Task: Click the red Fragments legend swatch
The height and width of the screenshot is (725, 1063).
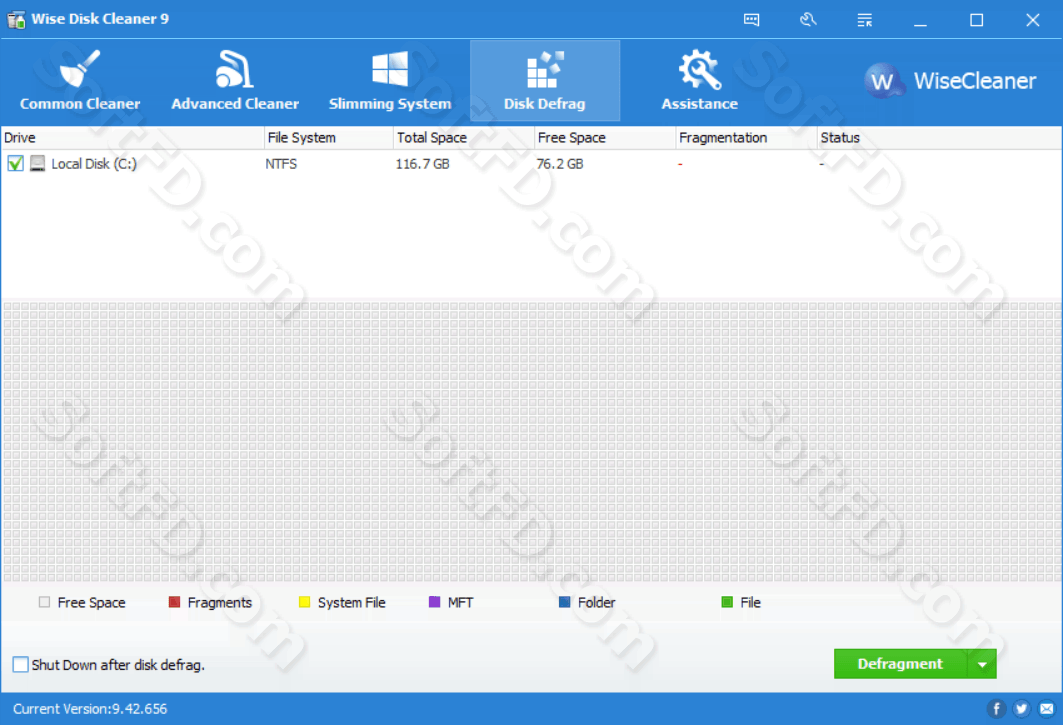Action: tap(174, 602)
